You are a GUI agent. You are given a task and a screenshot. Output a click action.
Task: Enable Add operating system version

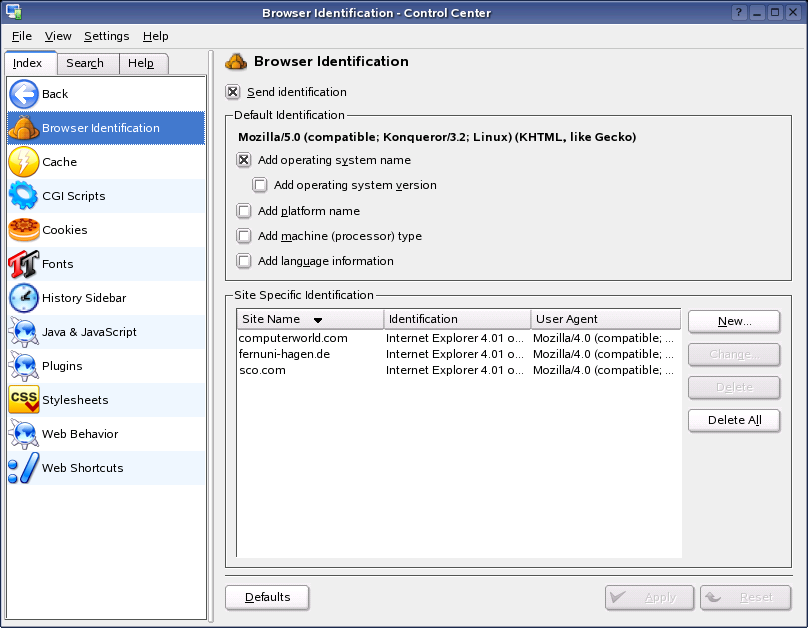click(260, 185)
